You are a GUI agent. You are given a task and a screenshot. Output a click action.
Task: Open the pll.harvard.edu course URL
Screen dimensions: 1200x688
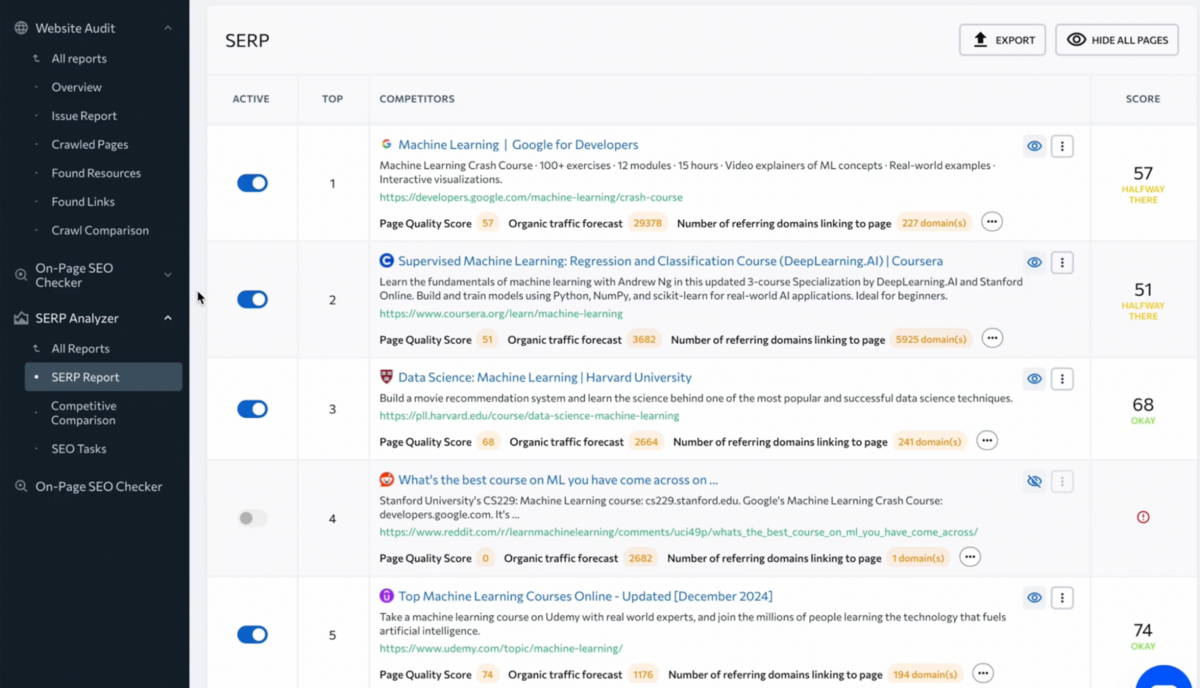pos(529,416)
